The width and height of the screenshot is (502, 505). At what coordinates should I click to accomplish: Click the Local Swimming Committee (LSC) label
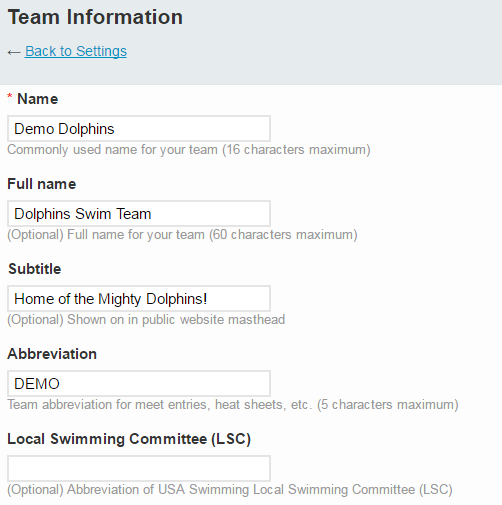pyautogui.click(x=129, y=439)
